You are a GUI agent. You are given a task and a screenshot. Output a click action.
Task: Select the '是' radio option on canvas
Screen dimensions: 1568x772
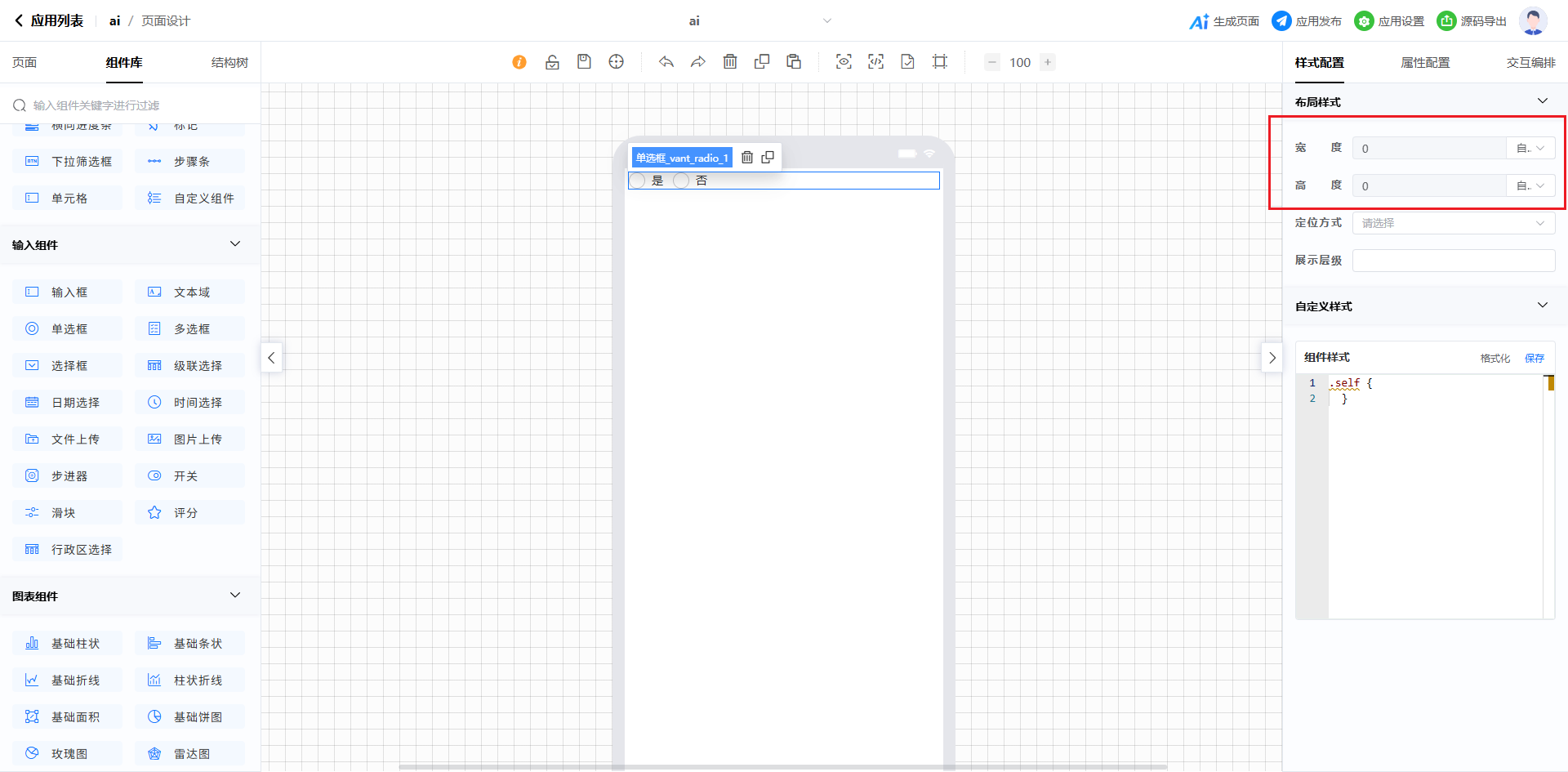tap(638, 181)
